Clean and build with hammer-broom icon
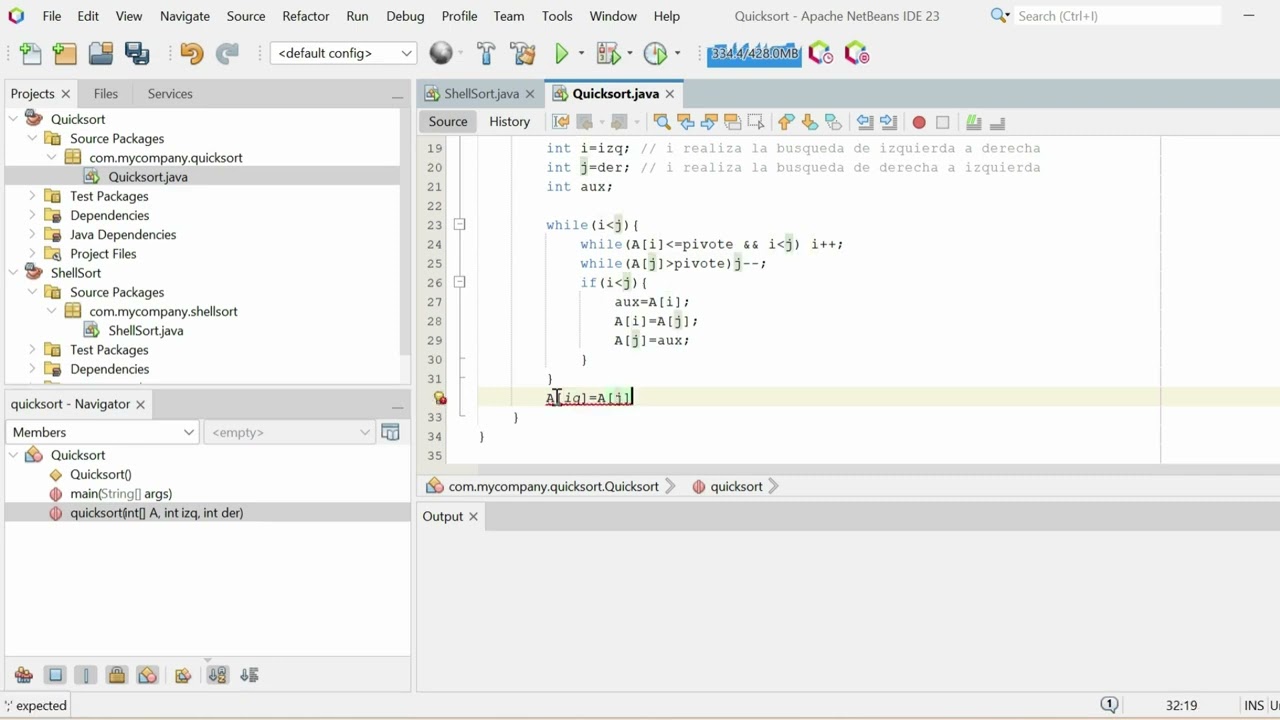This screenshot has height=720, width=1280. tap(522, 54)
